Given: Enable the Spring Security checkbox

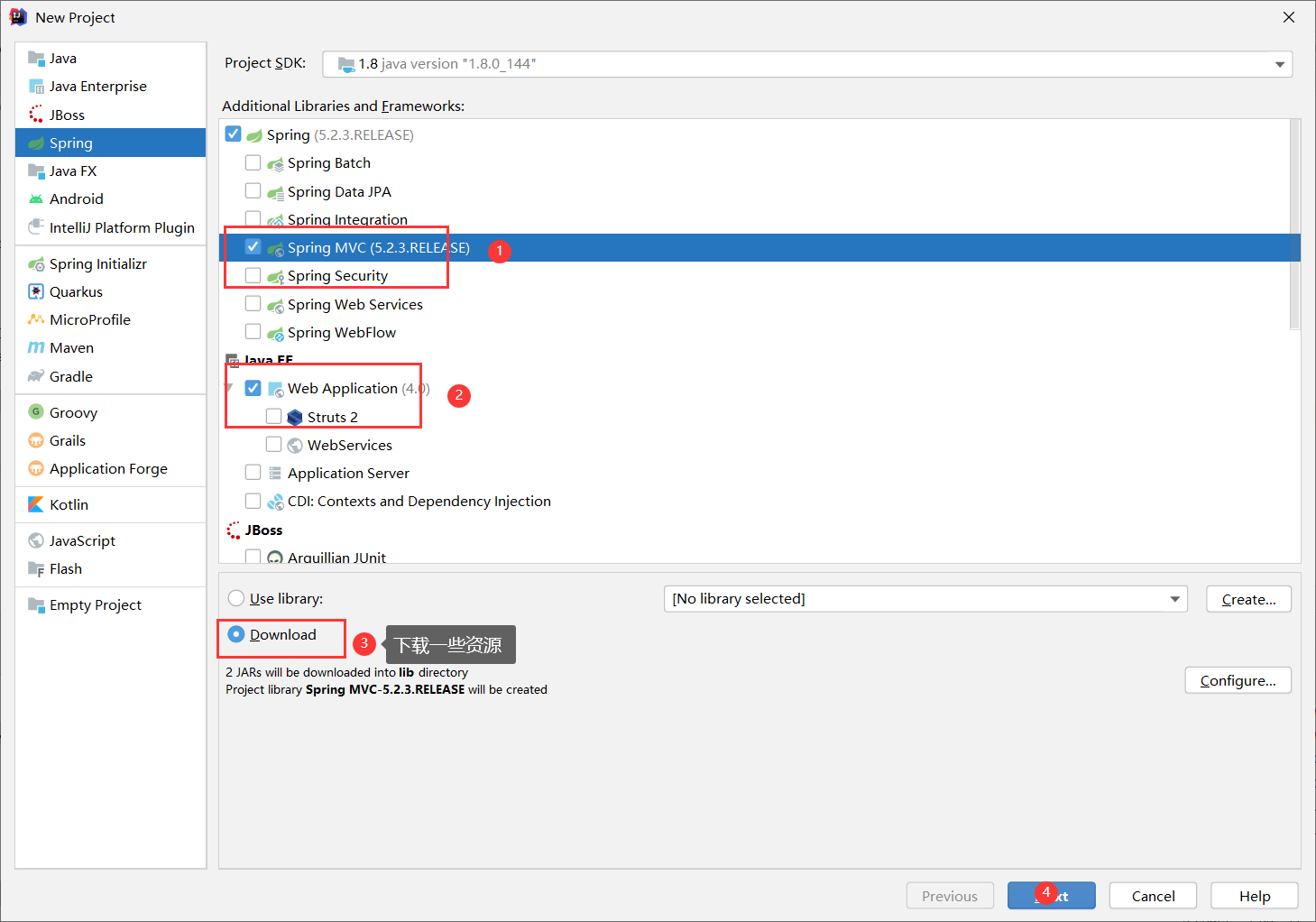Looking at the screenshot, I should [253, 275].
